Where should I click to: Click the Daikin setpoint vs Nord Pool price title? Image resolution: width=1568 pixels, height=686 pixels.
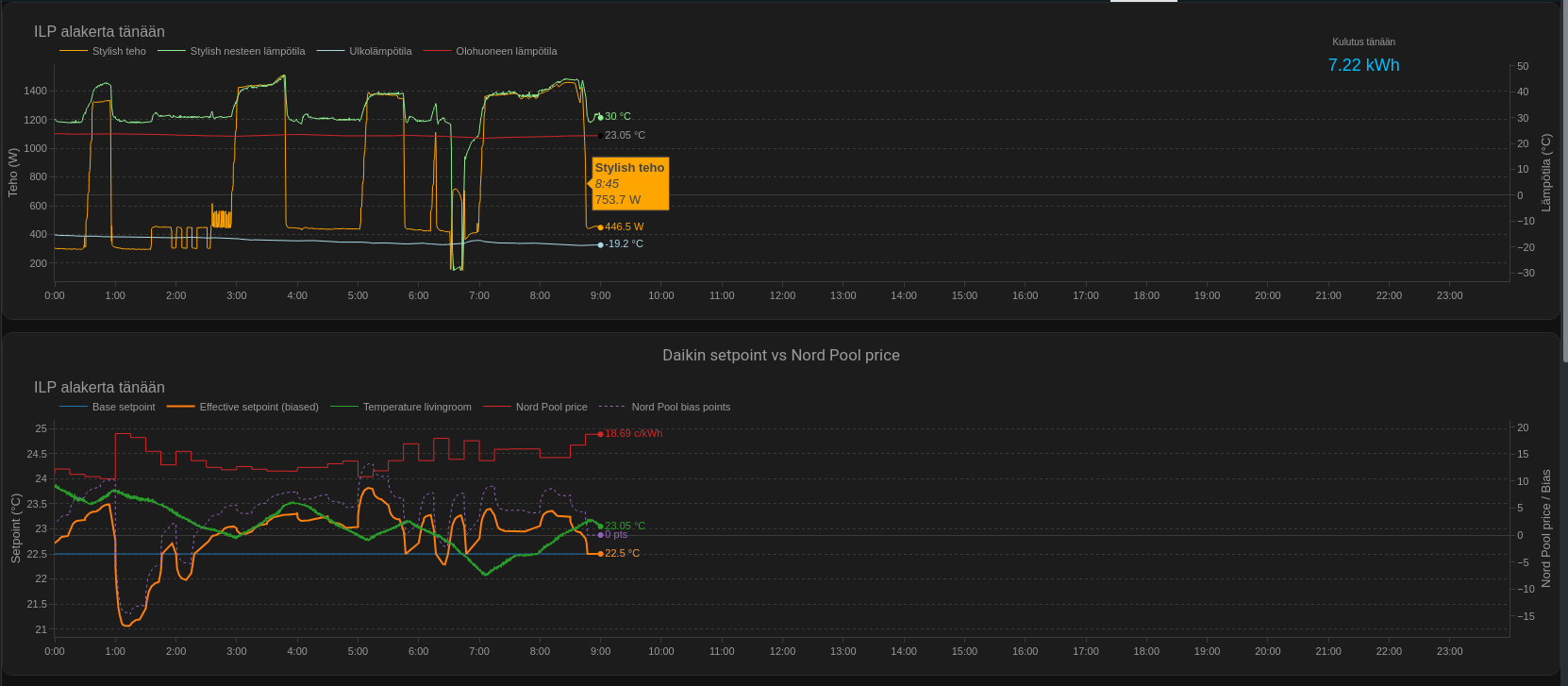pos(780,355)
